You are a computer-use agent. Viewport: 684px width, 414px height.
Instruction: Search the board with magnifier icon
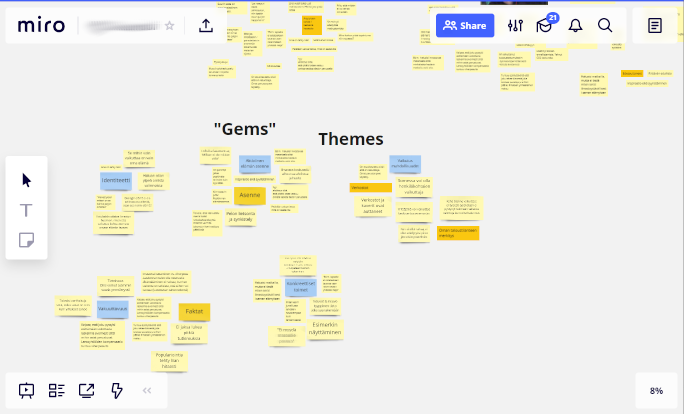[x=605, y=26]
